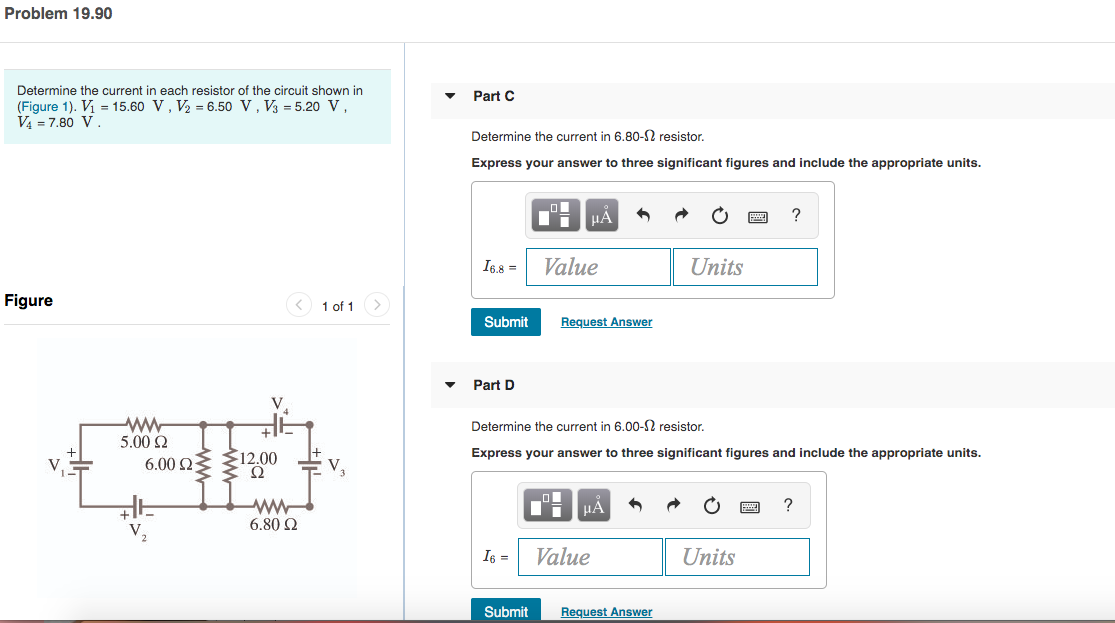Request Answer for Part D
The height and width of the screenshot is (623, 1115).
tap(607, 612)
